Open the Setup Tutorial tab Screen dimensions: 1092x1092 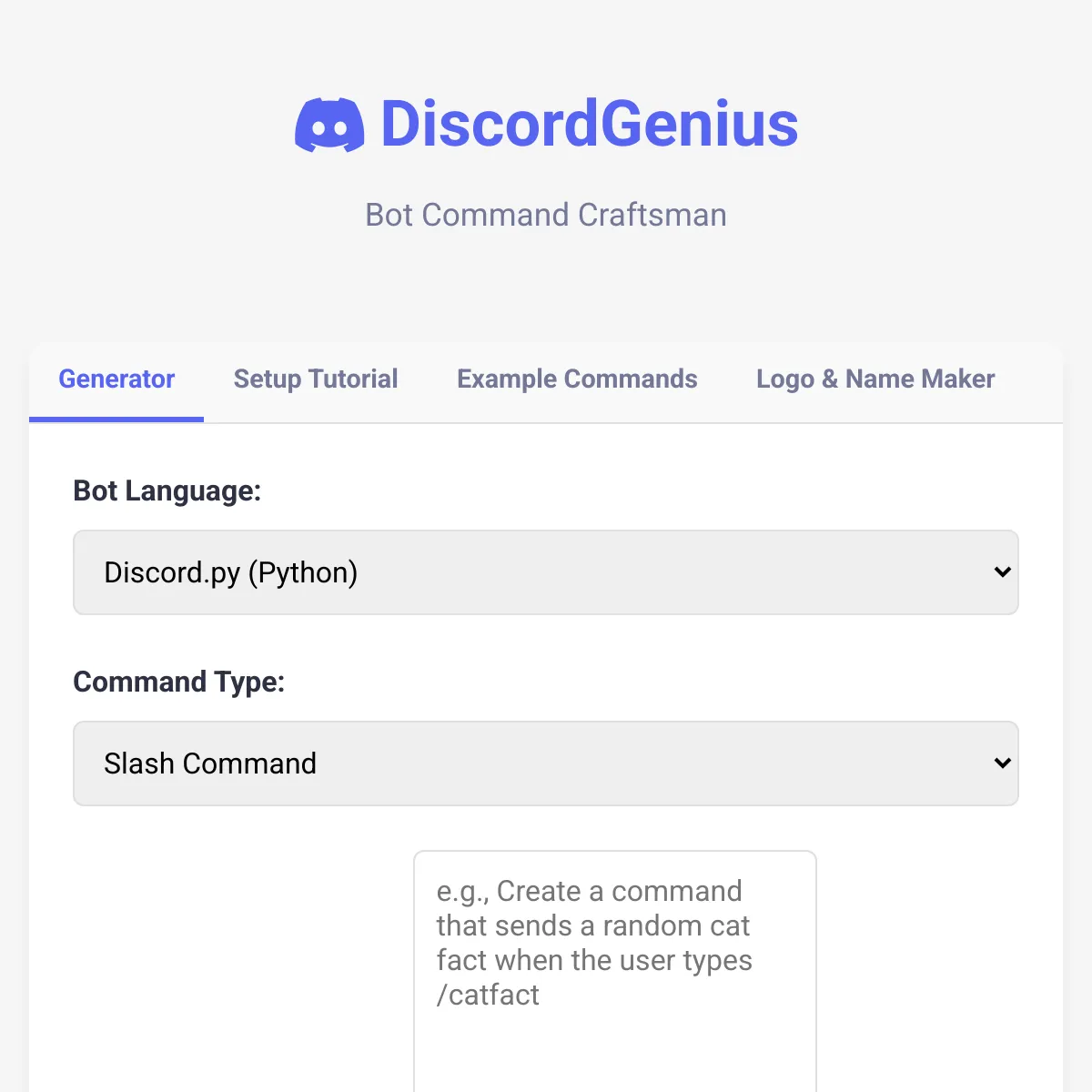point(316,379)
